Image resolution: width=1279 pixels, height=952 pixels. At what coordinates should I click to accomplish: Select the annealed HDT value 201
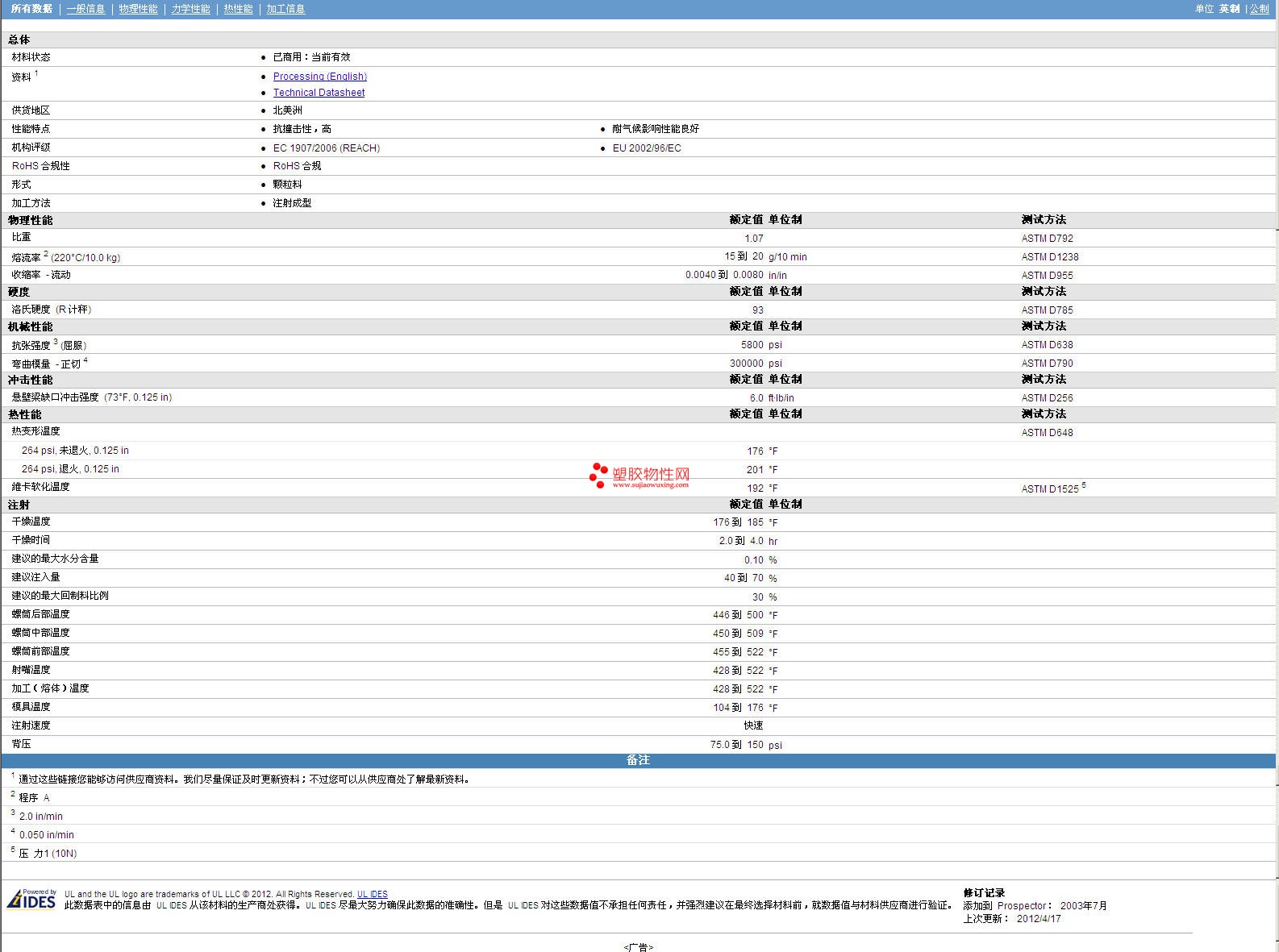point(755,470)
